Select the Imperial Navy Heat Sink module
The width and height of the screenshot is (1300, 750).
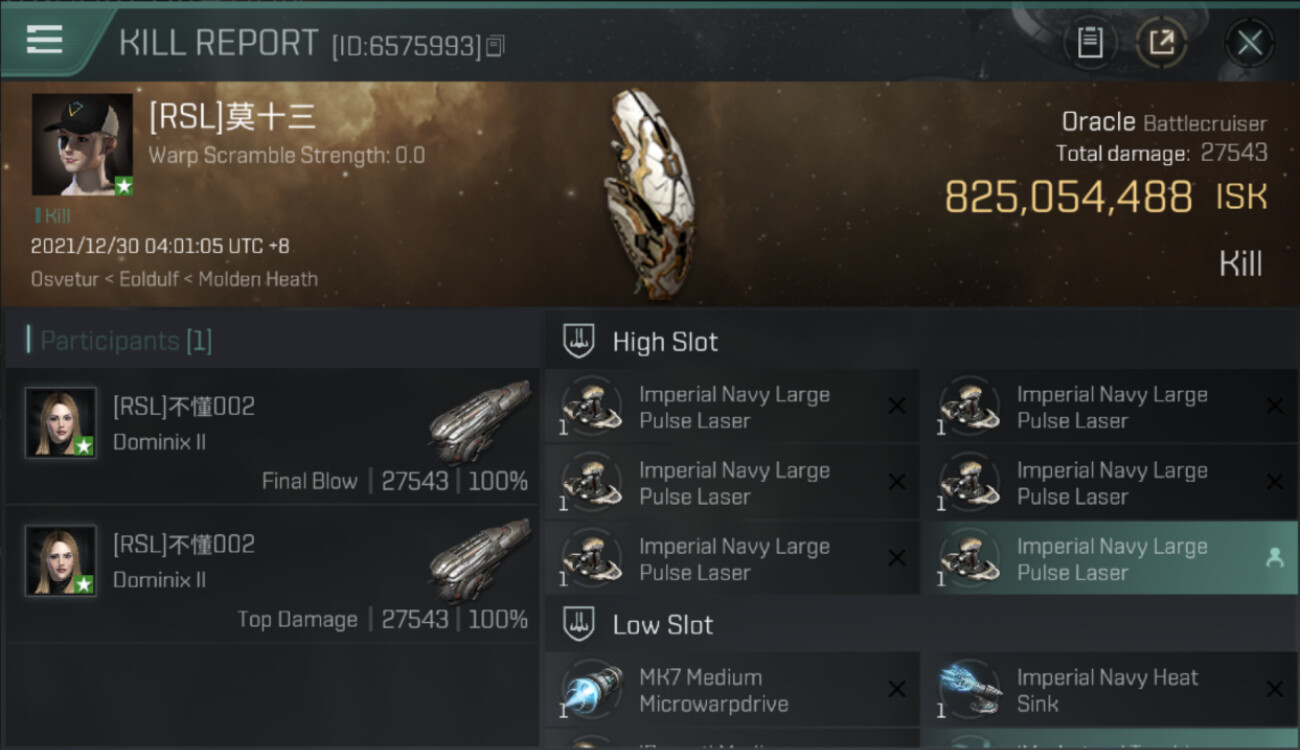click(x=1109, y=690)
